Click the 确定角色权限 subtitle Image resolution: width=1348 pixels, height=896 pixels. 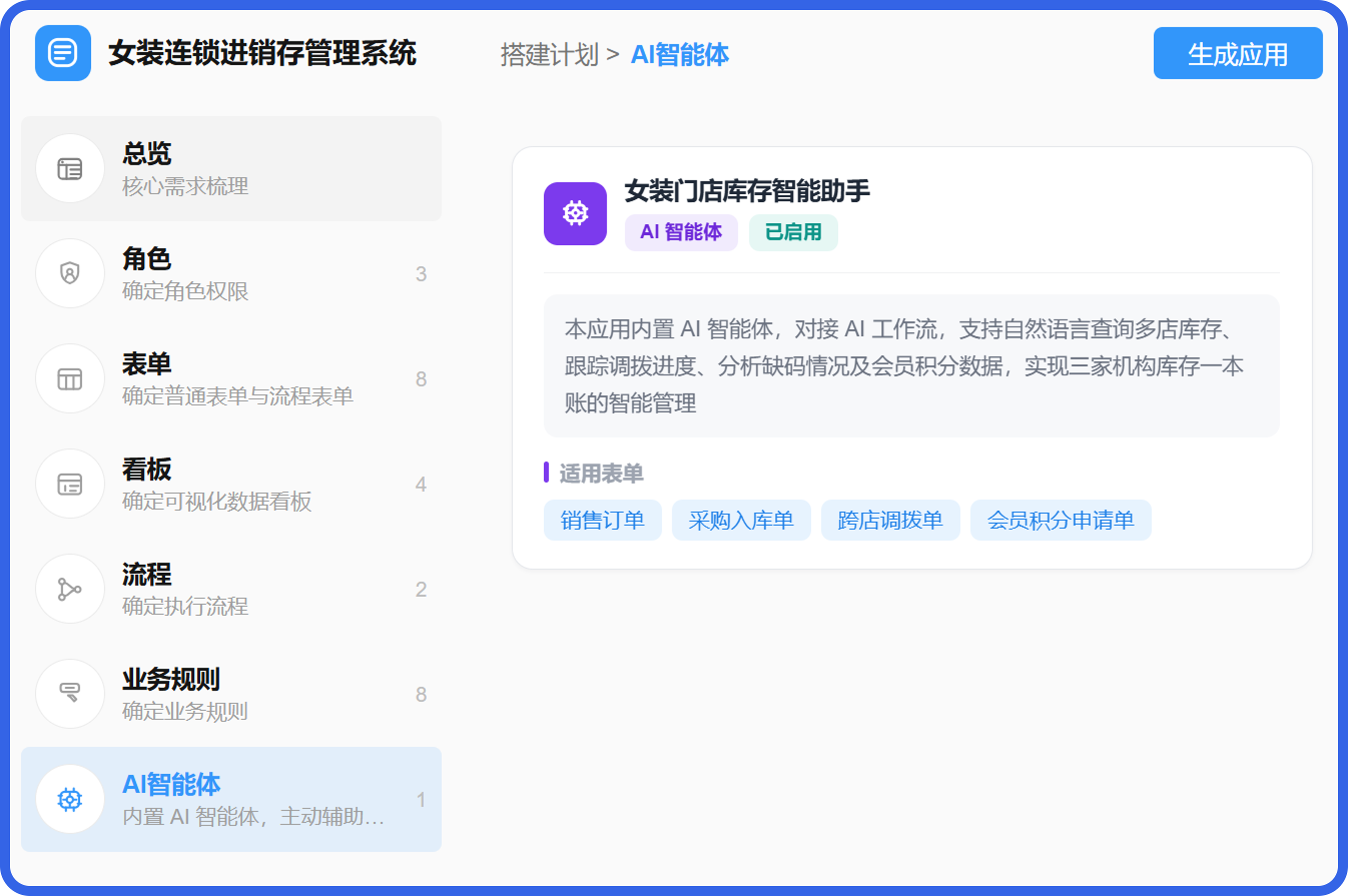pos(185,291)
